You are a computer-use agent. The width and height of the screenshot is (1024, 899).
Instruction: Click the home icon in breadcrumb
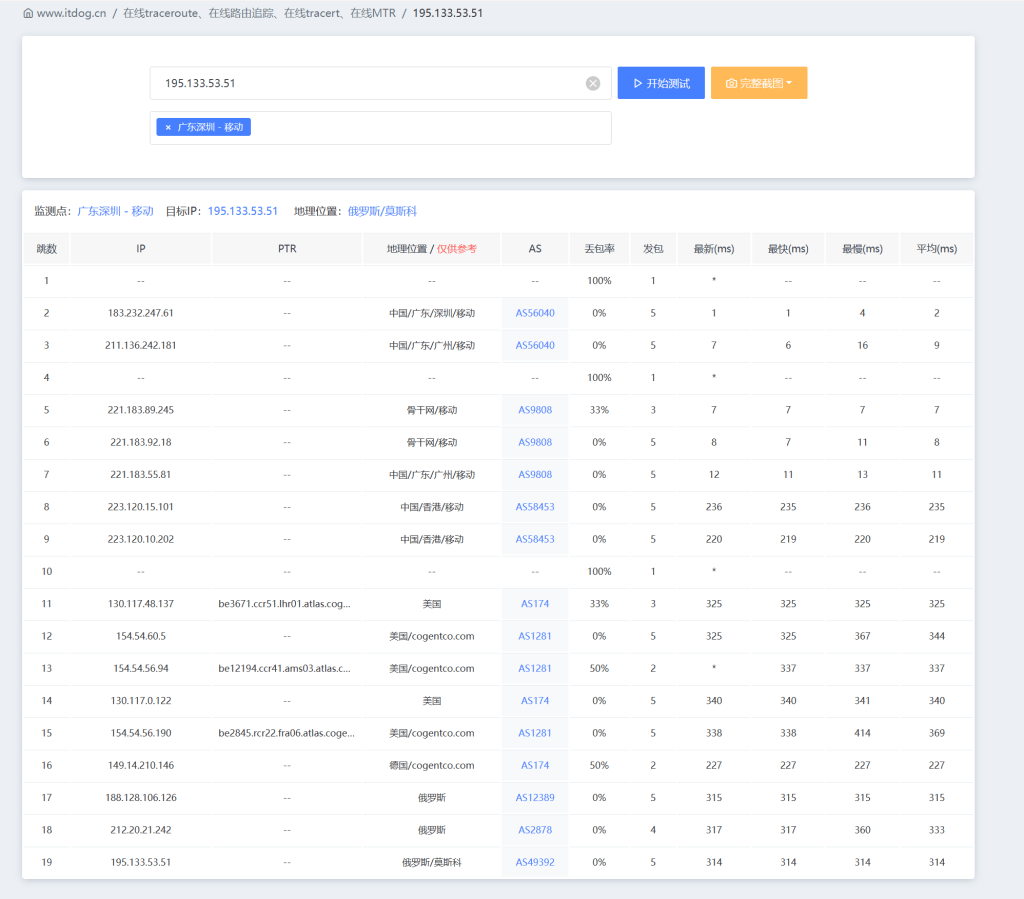tap(28, 13)
